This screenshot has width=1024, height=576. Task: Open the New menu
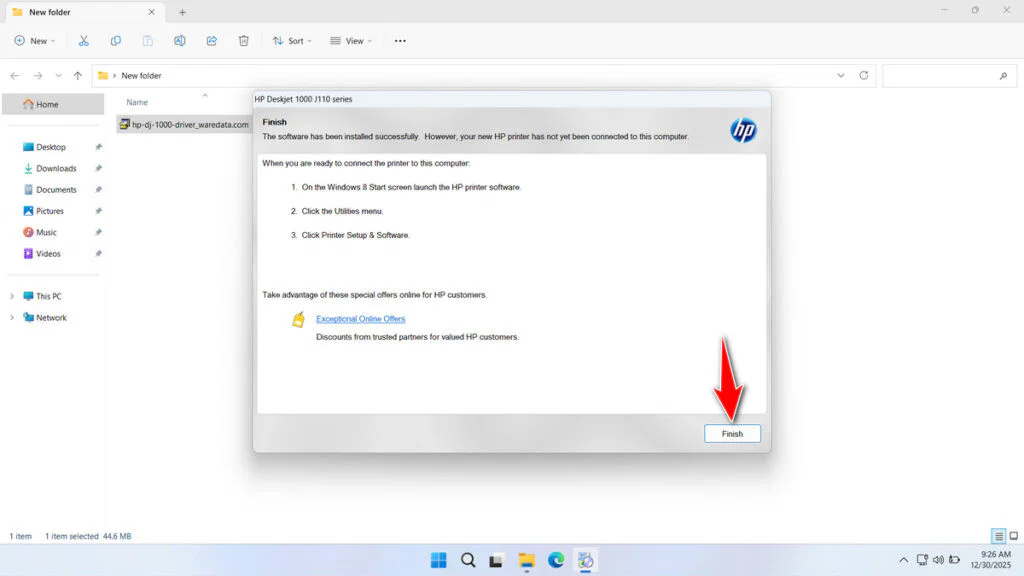(x=34, y=40)
